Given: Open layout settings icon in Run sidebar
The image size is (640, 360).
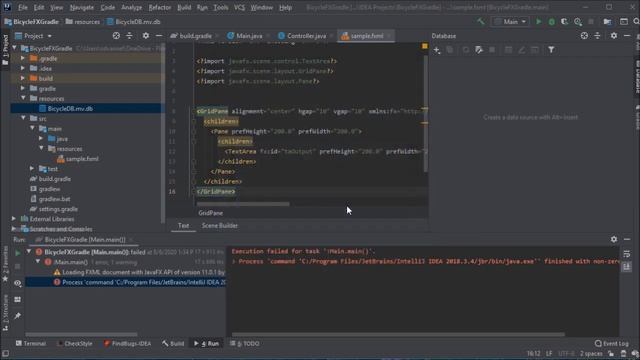Looking at the screenshot, I should point(18,300).
